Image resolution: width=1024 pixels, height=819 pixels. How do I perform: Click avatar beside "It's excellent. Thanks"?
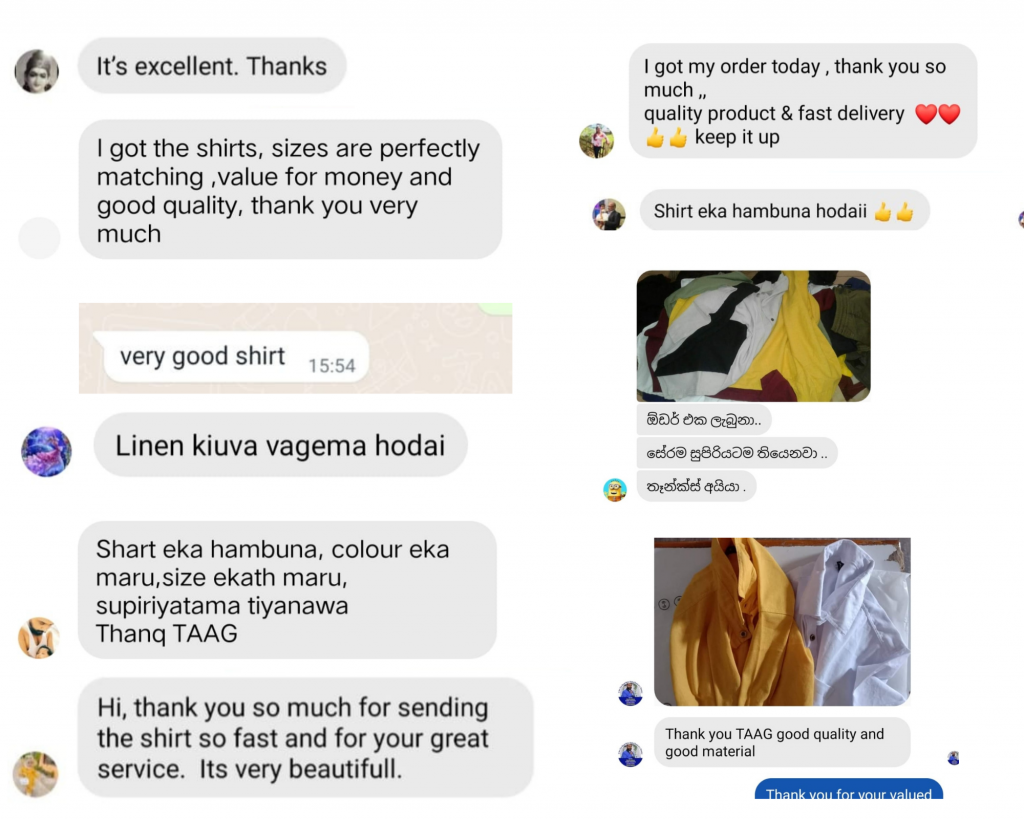[x=37, y=71]
